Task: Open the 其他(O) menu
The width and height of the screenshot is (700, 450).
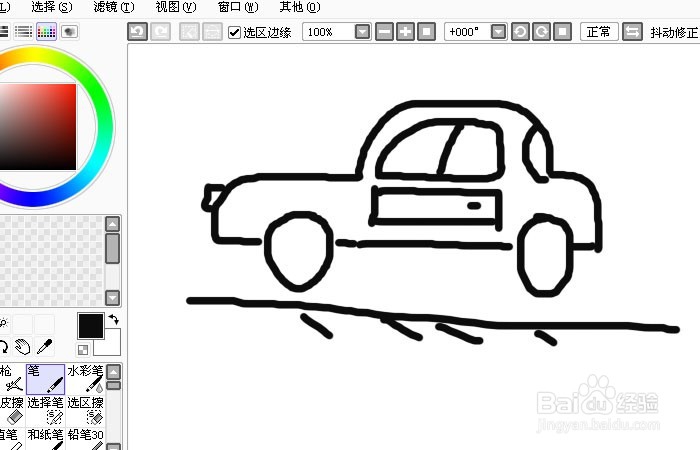Action: coord(300,7)
